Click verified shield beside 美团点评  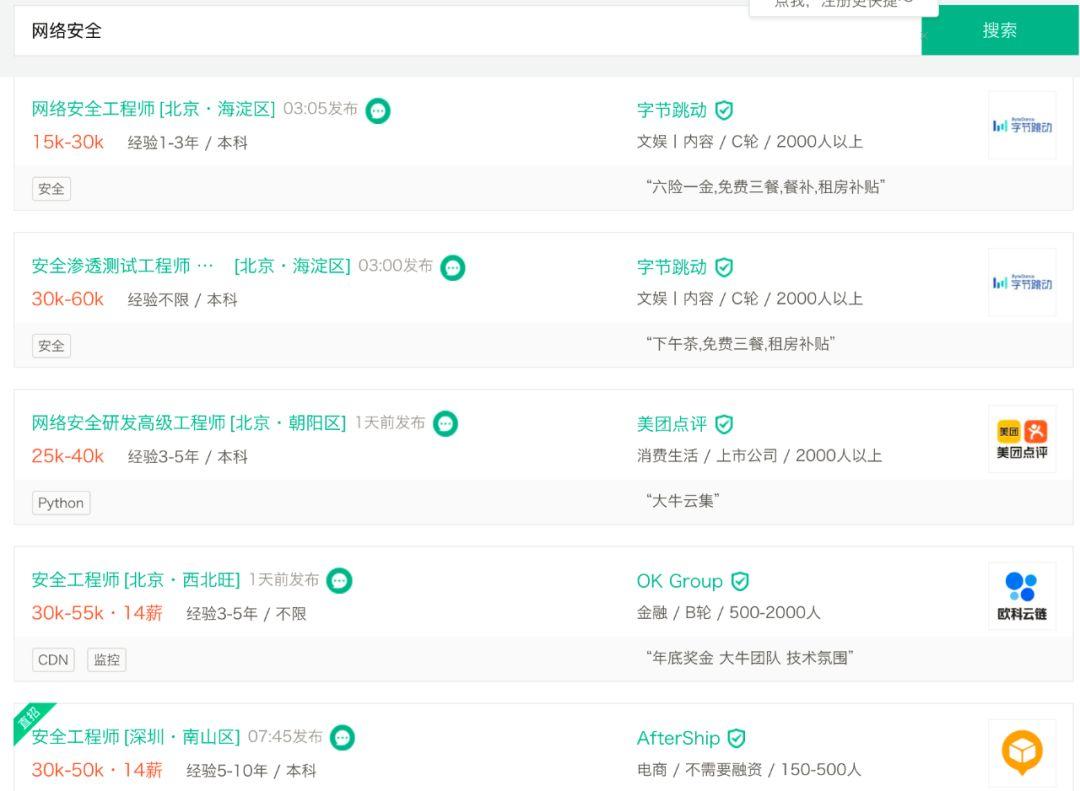pyautogui.click(x=724, y=424)
